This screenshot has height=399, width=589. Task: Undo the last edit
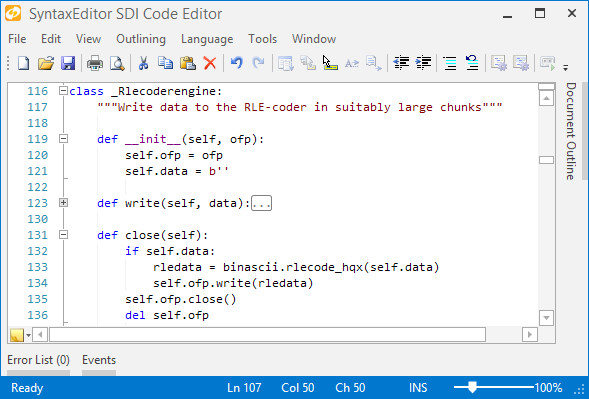pyautogui.click(x=236, y=62)
